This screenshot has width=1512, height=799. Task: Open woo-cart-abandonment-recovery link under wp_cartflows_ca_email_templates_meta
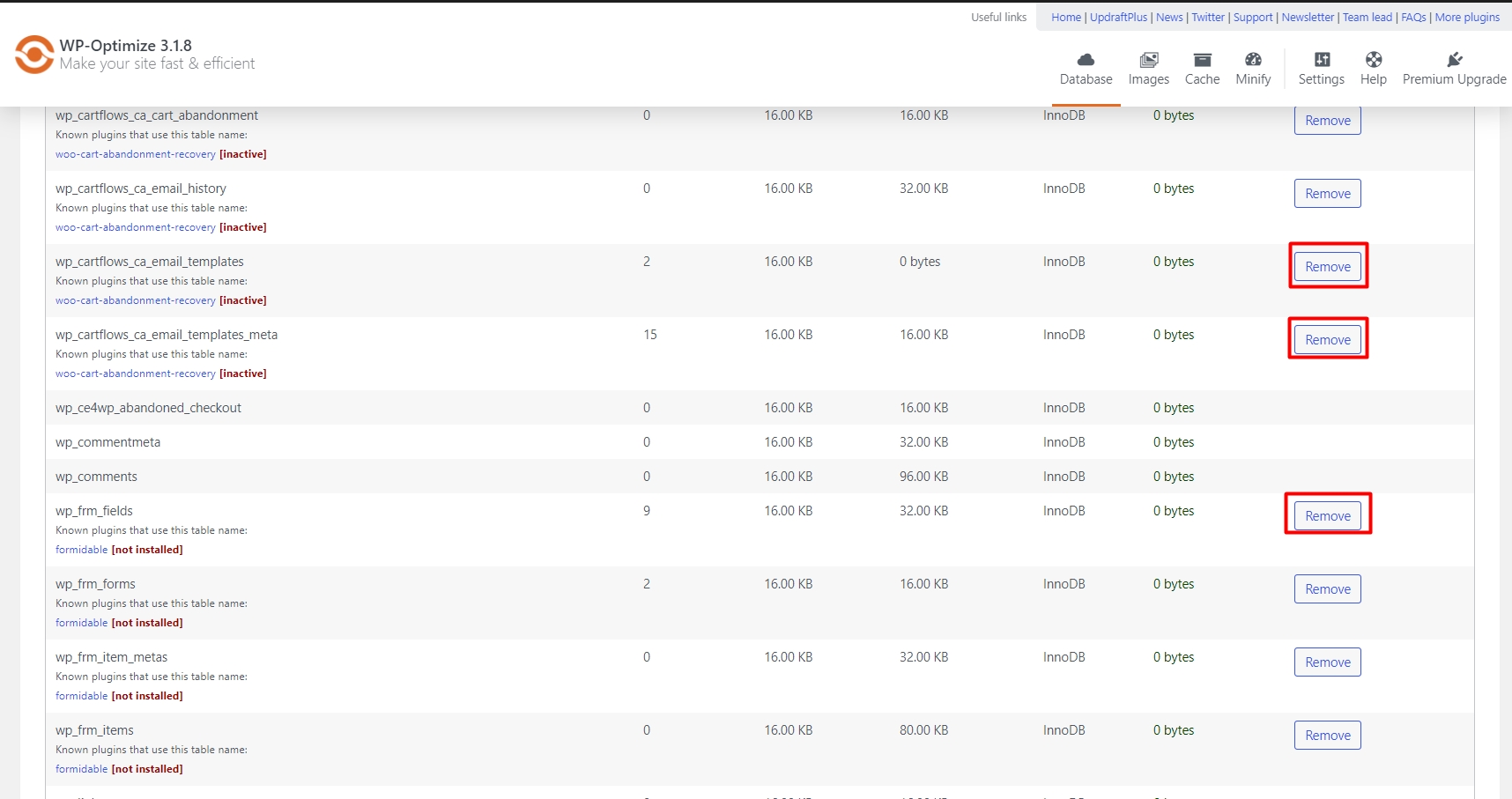pyautogui.click(x=136, y=374)
